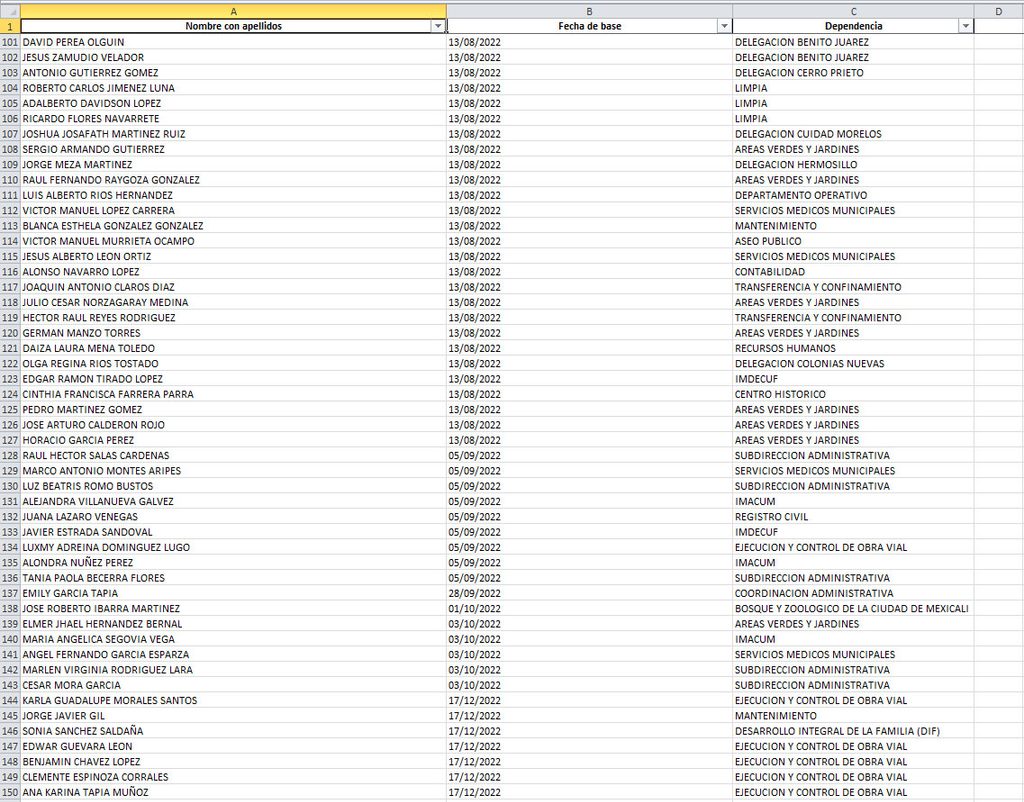Screen dimensions: 1024x802
Task: Select 'DESARROLLO INTEGRAL DE LA FAMILIA (DIF)'
Action: (x=853, y=731)
